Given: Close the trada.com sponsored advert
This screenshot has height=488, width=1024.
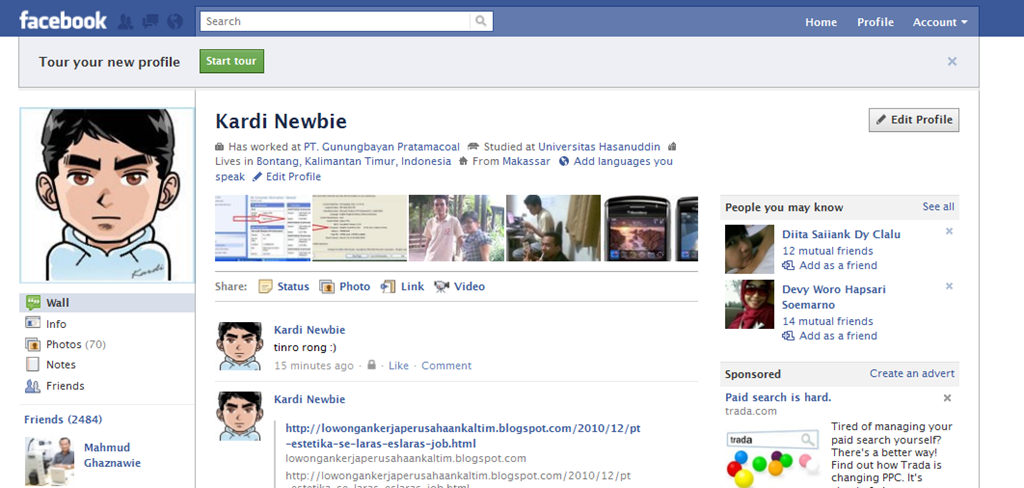Looking at the screenshot, I should point(948,398).
